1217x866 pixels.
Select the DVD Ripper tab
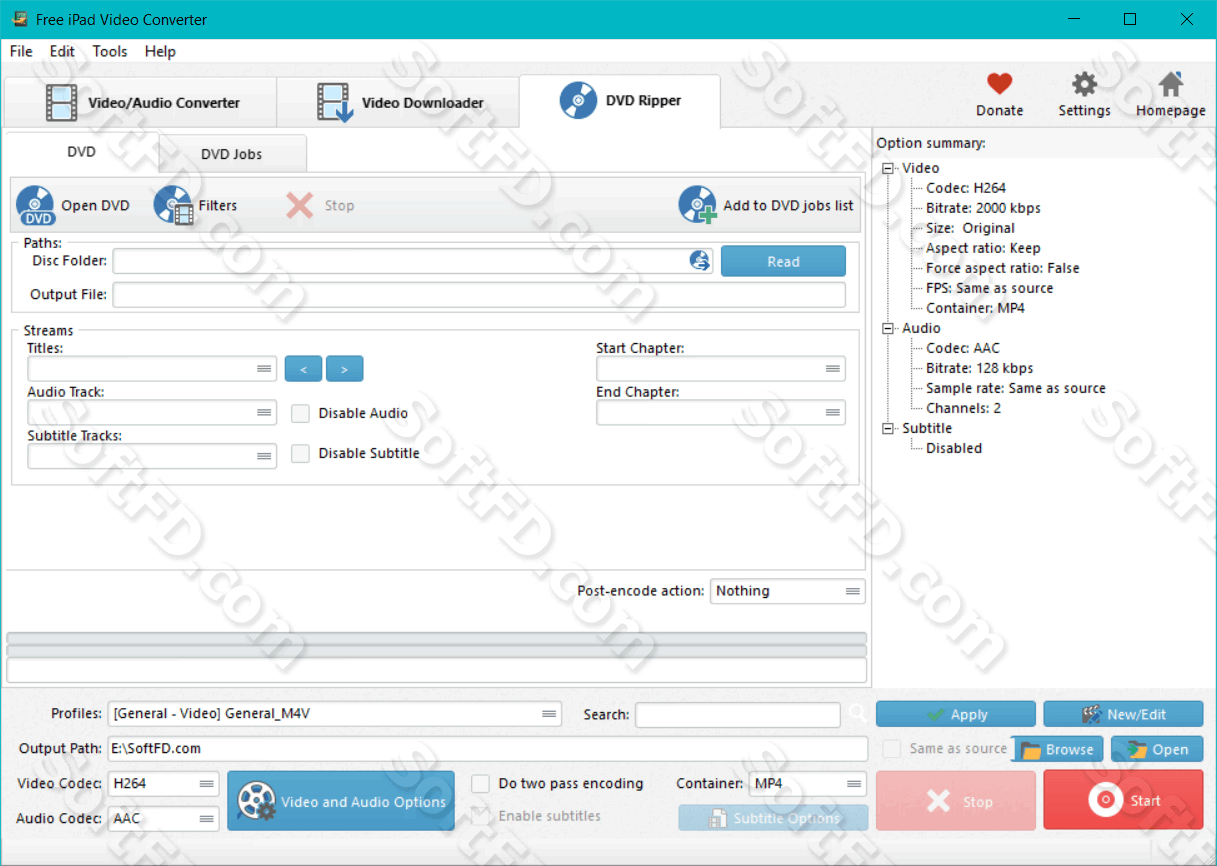click(x=620, y=101)
